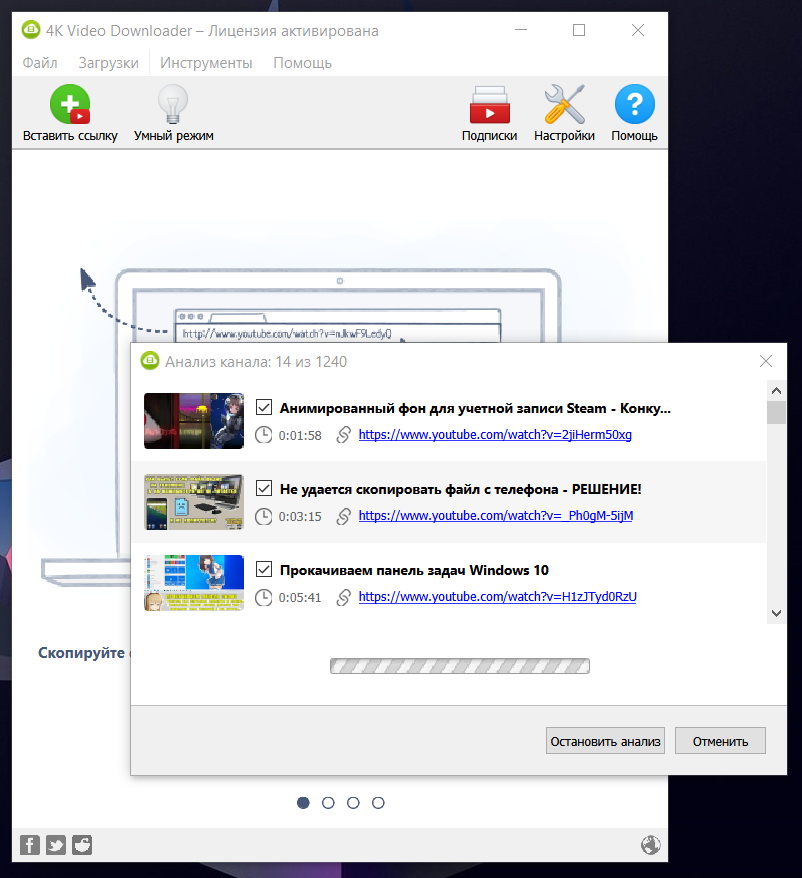Select the second slideshow page dot

click(328, 803)
